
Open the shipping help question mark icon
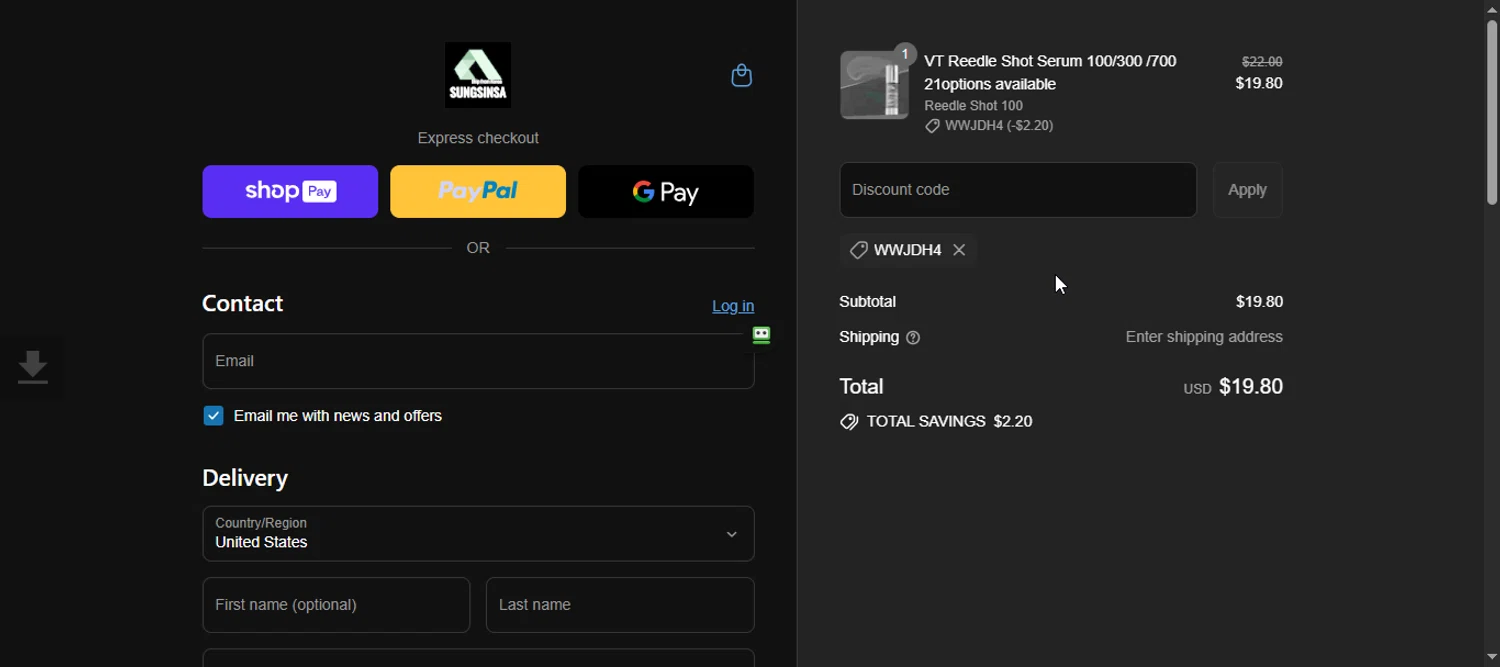coord(913,338)
